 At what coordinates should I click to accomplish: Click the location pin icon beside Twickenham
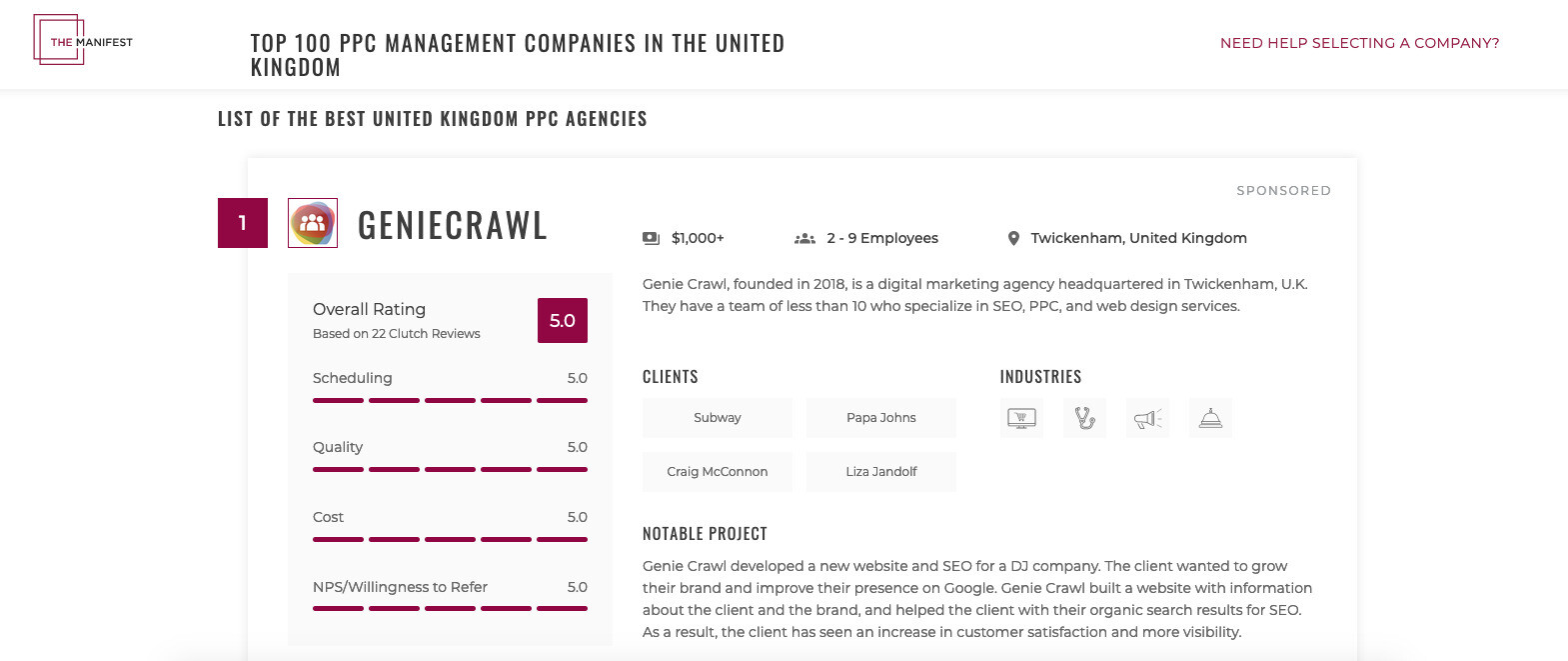pos(1013,238)
